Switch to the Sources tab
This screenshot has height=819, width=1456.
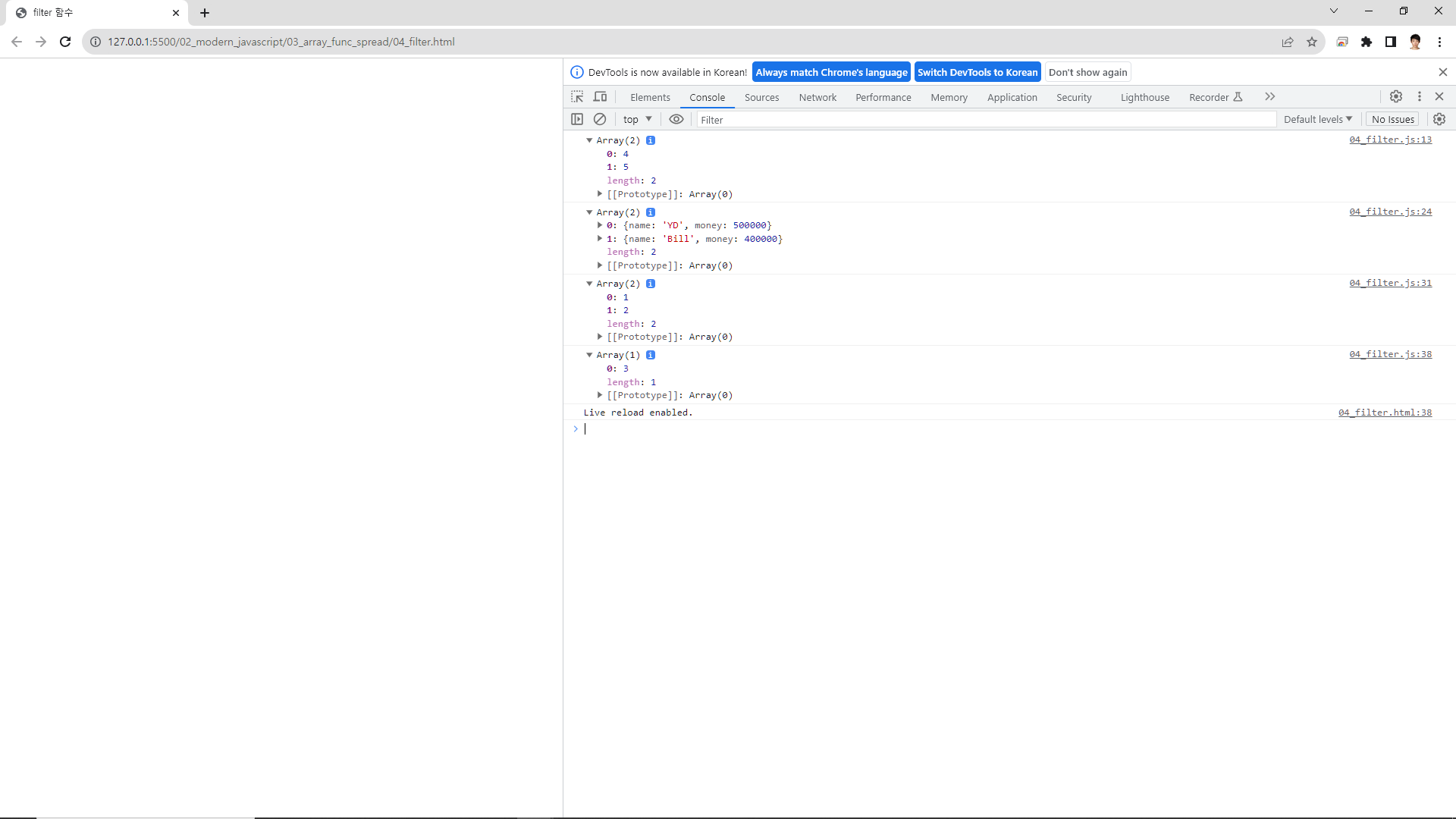pyautogui.click(x=761, y=97)
